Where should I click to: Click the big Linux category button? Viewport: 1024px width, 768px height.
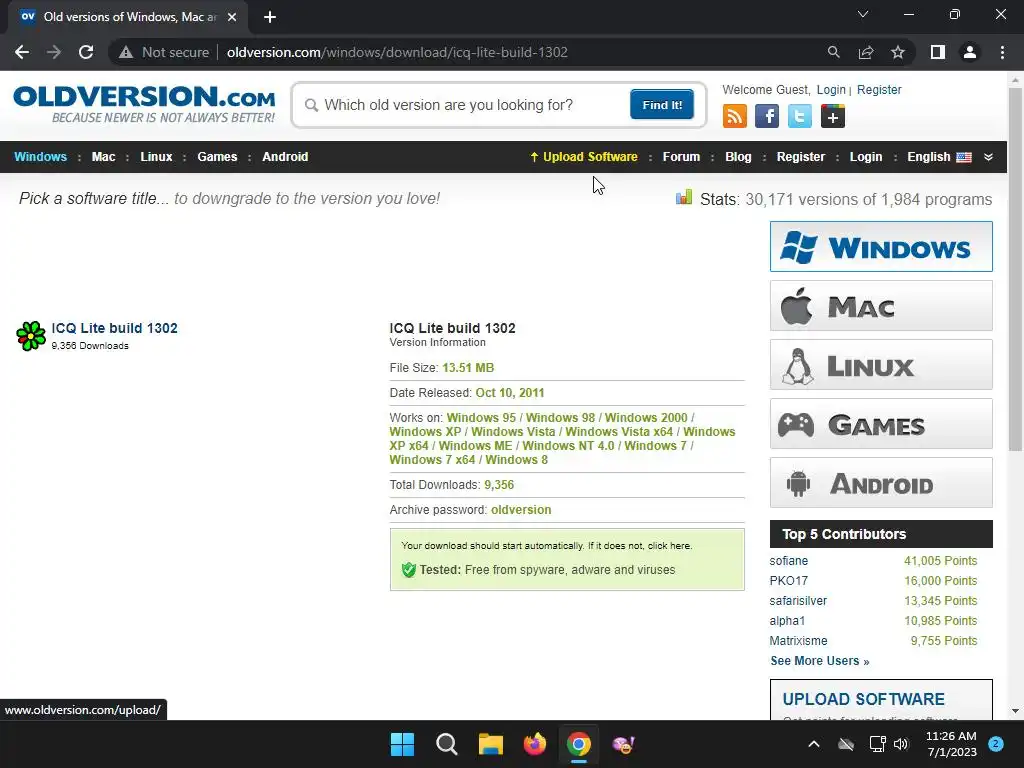click(x=881, y=364)
